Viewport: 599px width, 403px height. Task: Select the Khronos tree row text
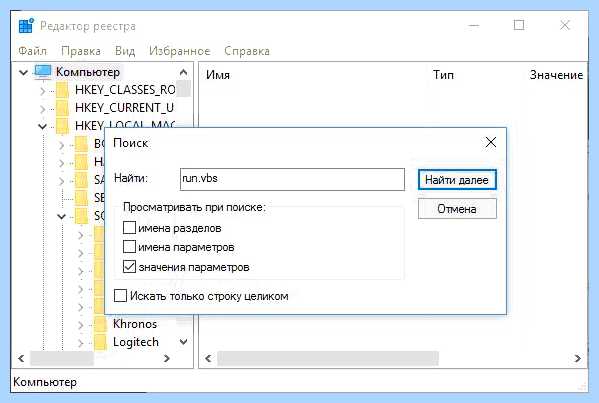(x=135, y=324)
